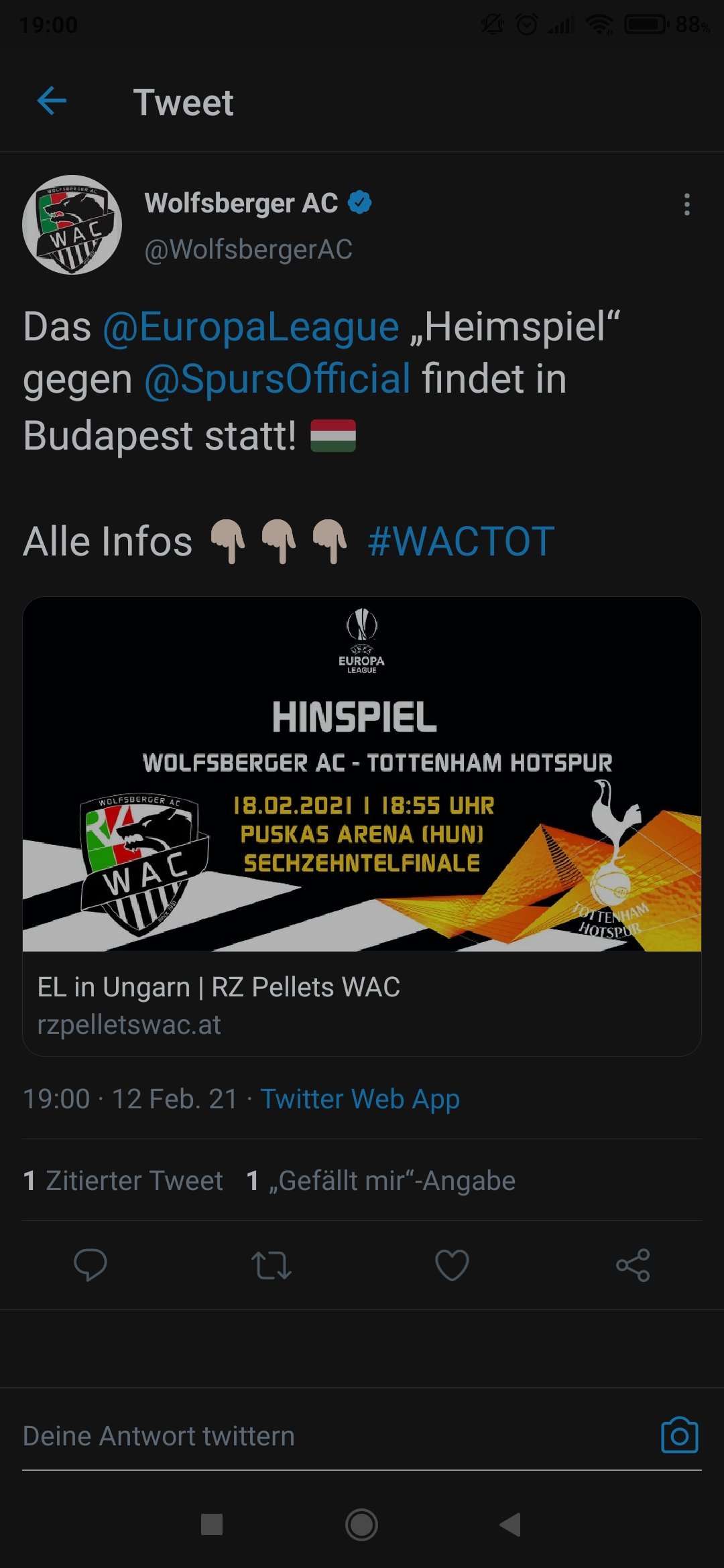Screen dimensions: 724x1568
Task: Tap the Twitter Web App source link
Action: click(x=360, y=1099)
